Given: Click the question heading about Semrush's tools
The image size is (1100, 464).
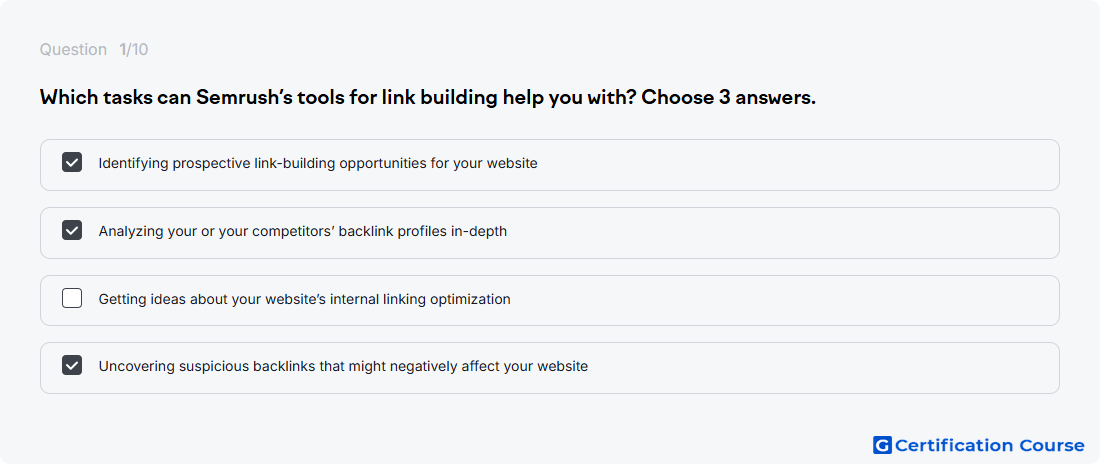Looking at the screenshot, I should (x=428, y=98).
